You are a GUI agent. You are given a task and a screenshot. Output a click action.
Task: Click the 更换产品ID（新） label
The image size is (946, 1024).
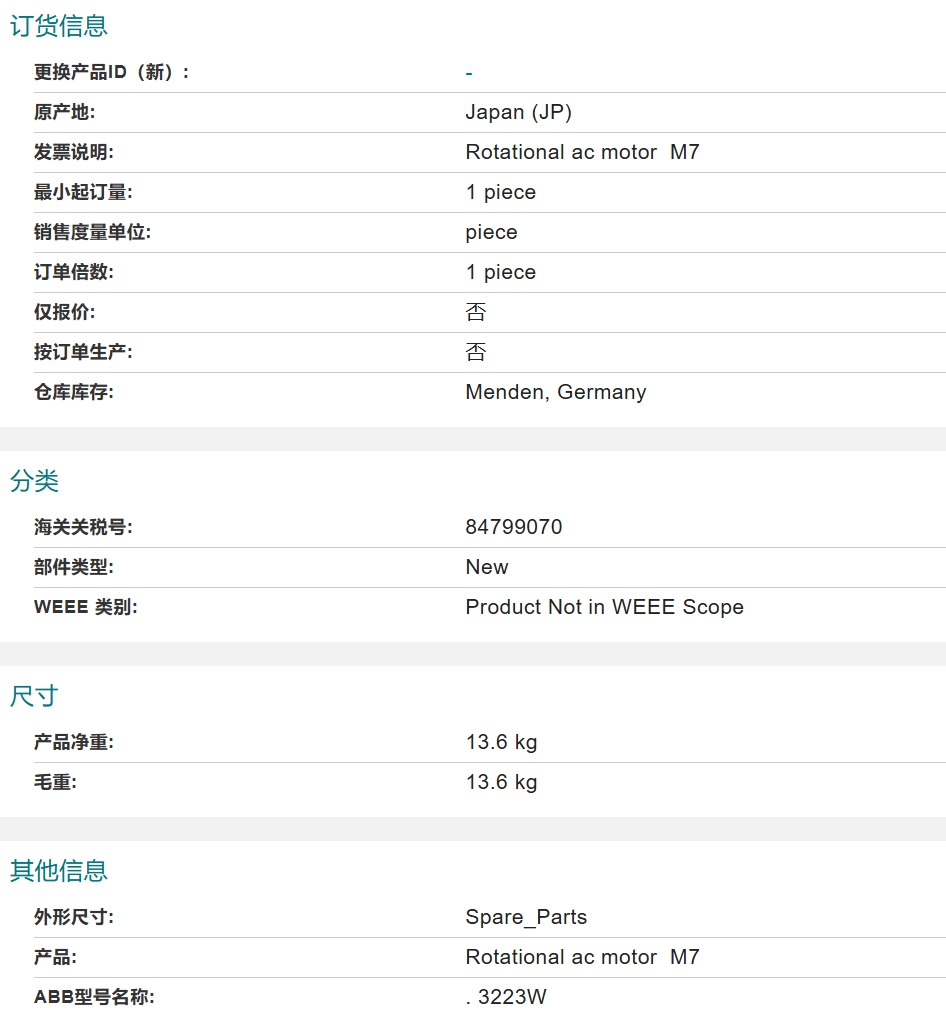[x=112, y=72]
